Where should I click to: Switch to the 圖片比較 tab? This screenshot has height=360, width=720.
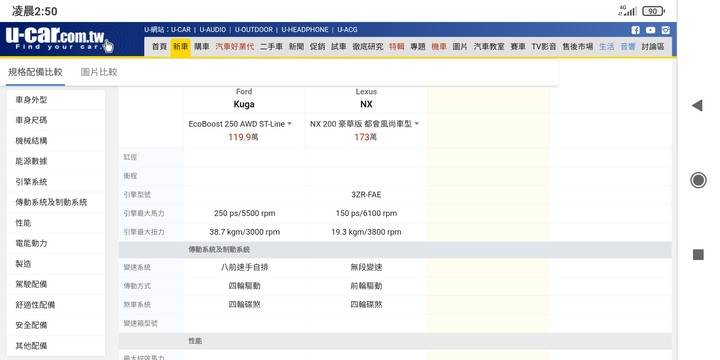coord(99,72)
